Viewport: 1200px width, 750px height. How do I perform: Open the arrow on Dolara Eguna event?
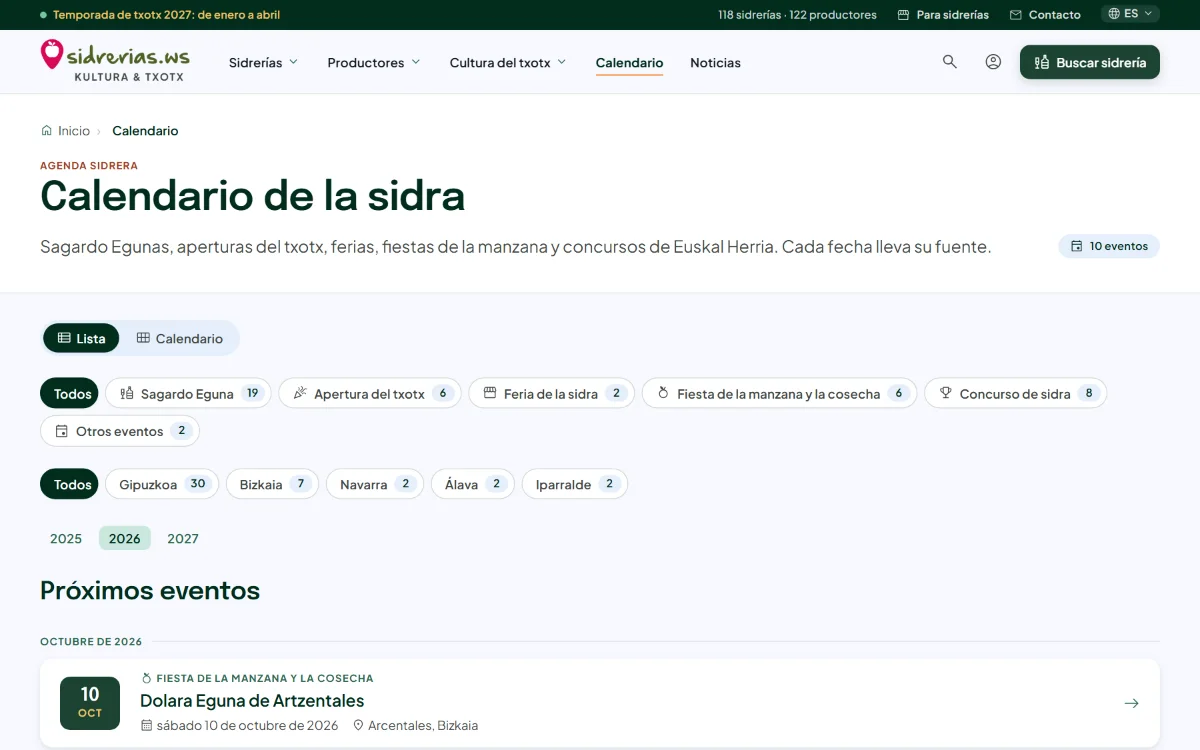tap(1131, 703)
